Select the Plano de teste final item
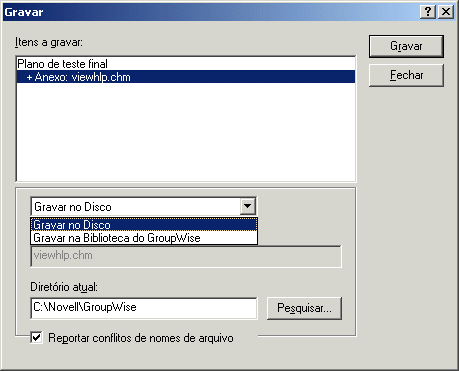Viewport: 459px width, 371px height. point(186,64)
